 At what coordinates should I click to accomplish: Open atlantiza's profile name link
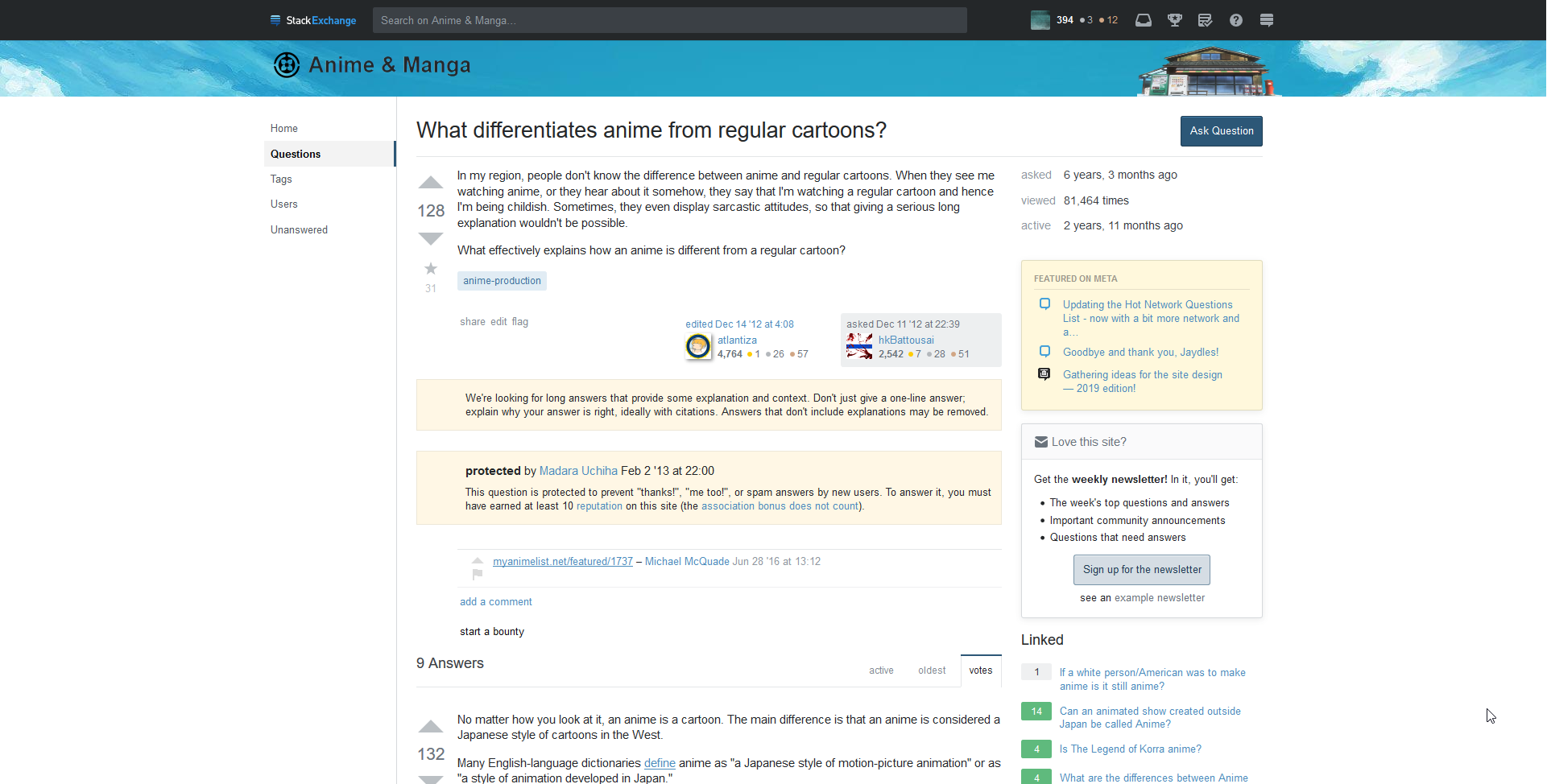[737, 340]
